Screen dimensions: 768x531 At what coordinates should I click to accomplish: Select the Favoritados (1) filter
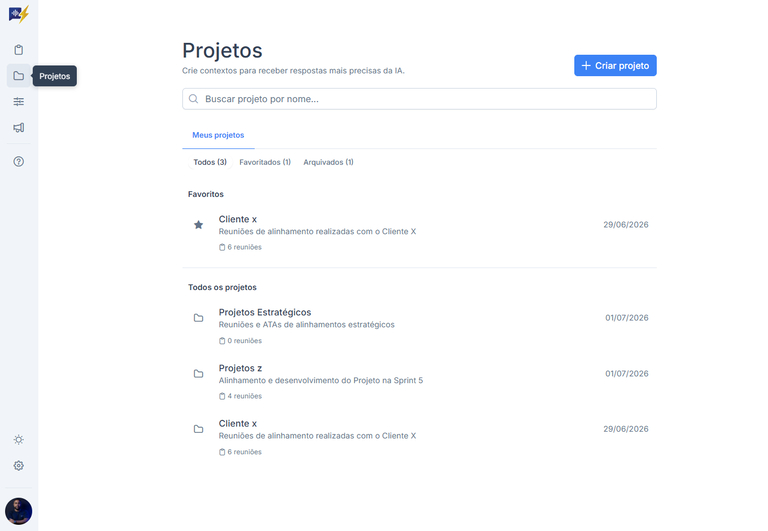(x=265, y=162)
